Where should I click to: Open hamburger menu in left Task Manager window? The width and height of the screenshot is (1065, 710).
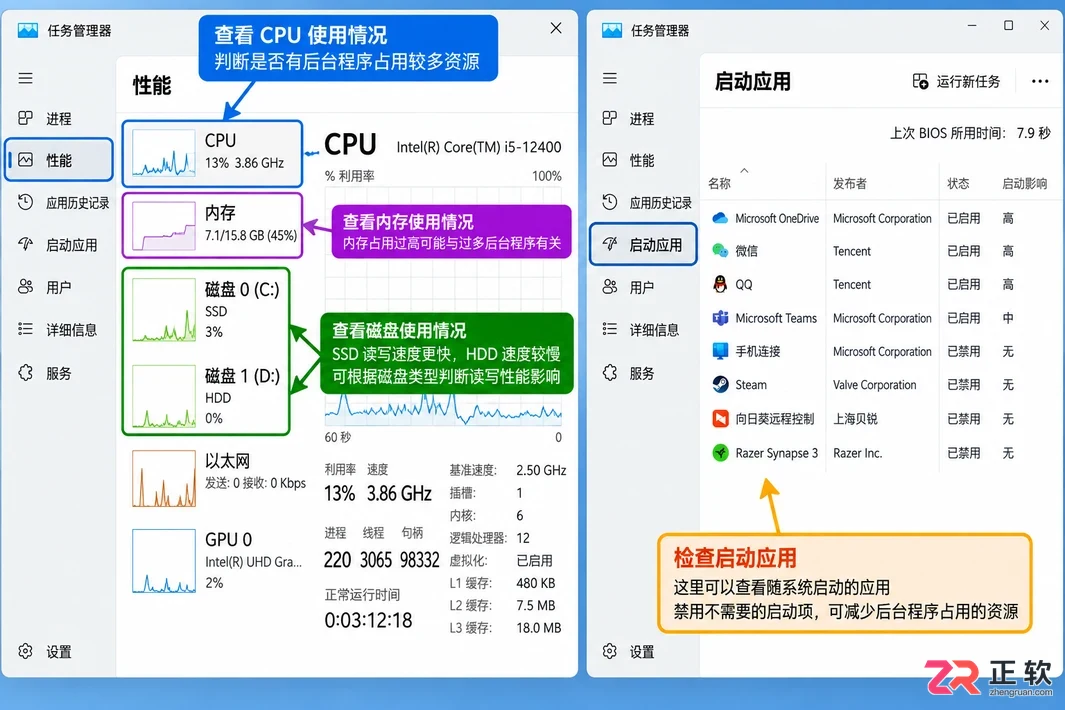coord(25,78)
